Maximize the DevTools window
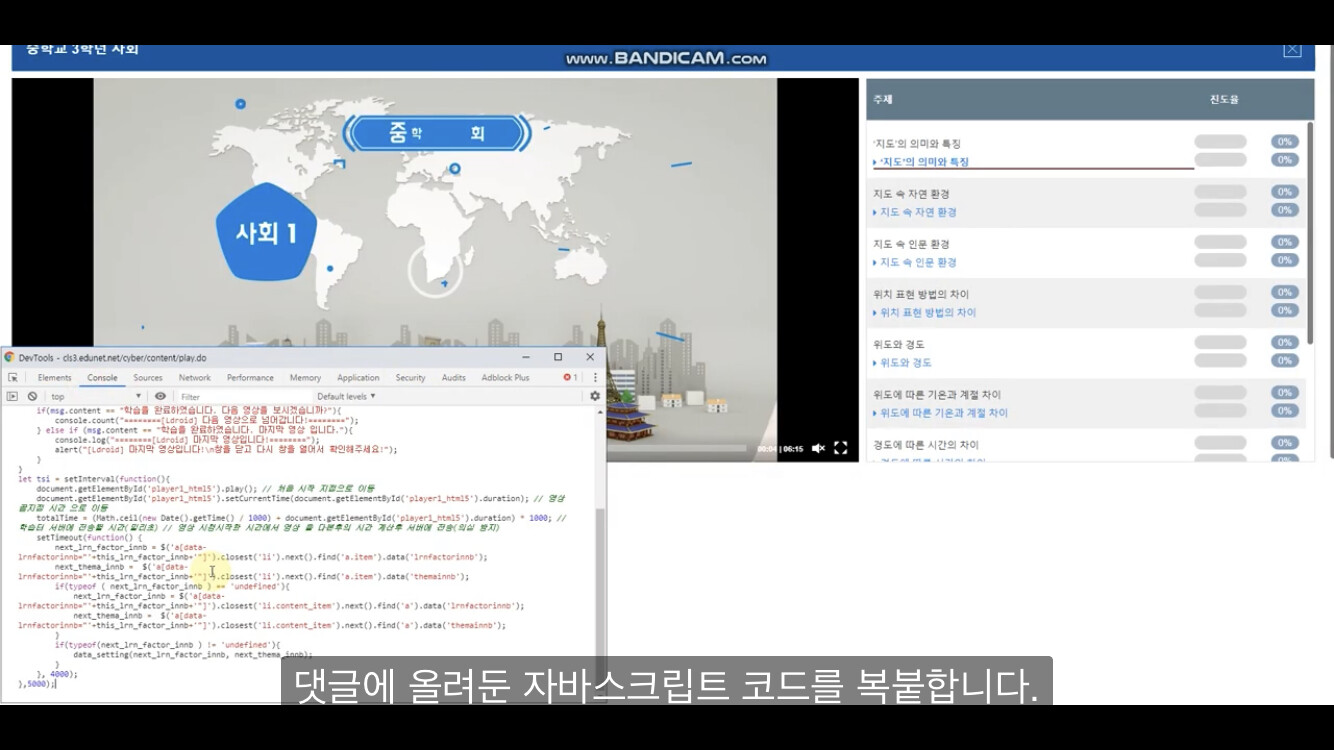Image resolution: width=1334 pixels, height=750 pixels. [558, 357]
